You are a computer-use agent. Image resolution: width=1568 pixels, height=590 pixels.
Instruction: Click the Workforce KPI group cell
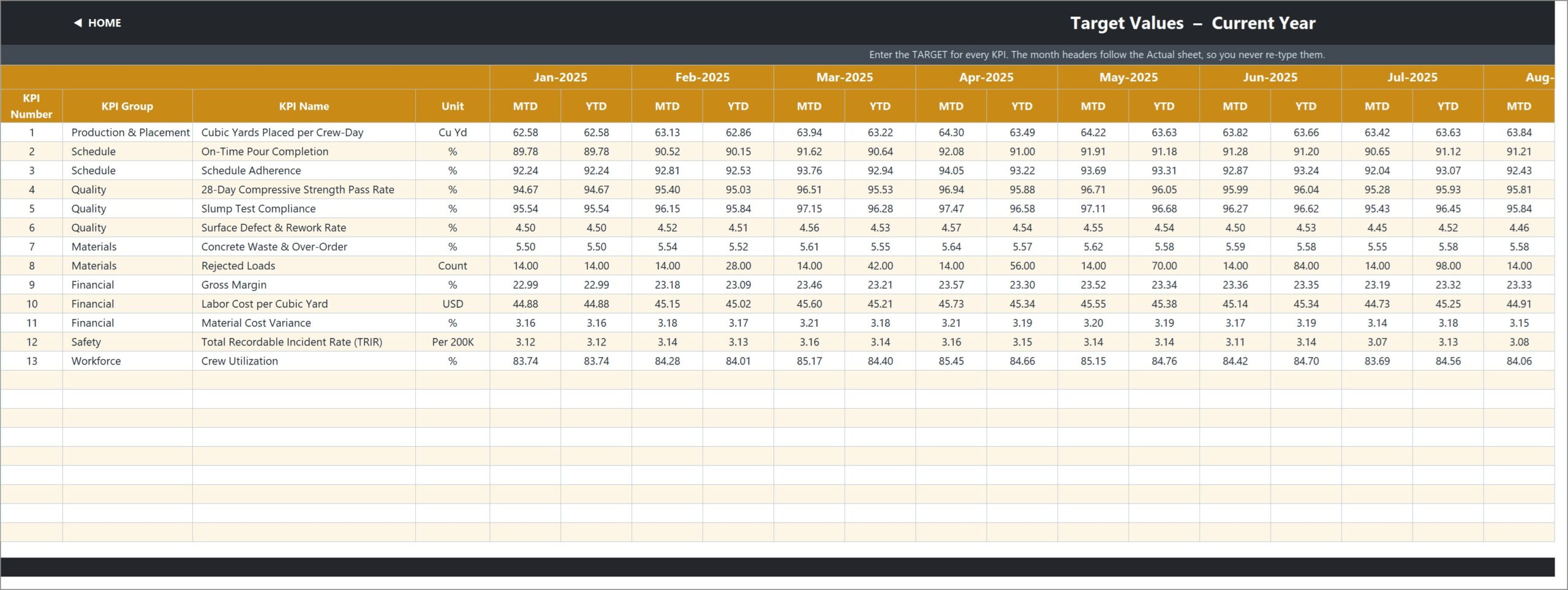pyautogui.click(x=127, y=360)
